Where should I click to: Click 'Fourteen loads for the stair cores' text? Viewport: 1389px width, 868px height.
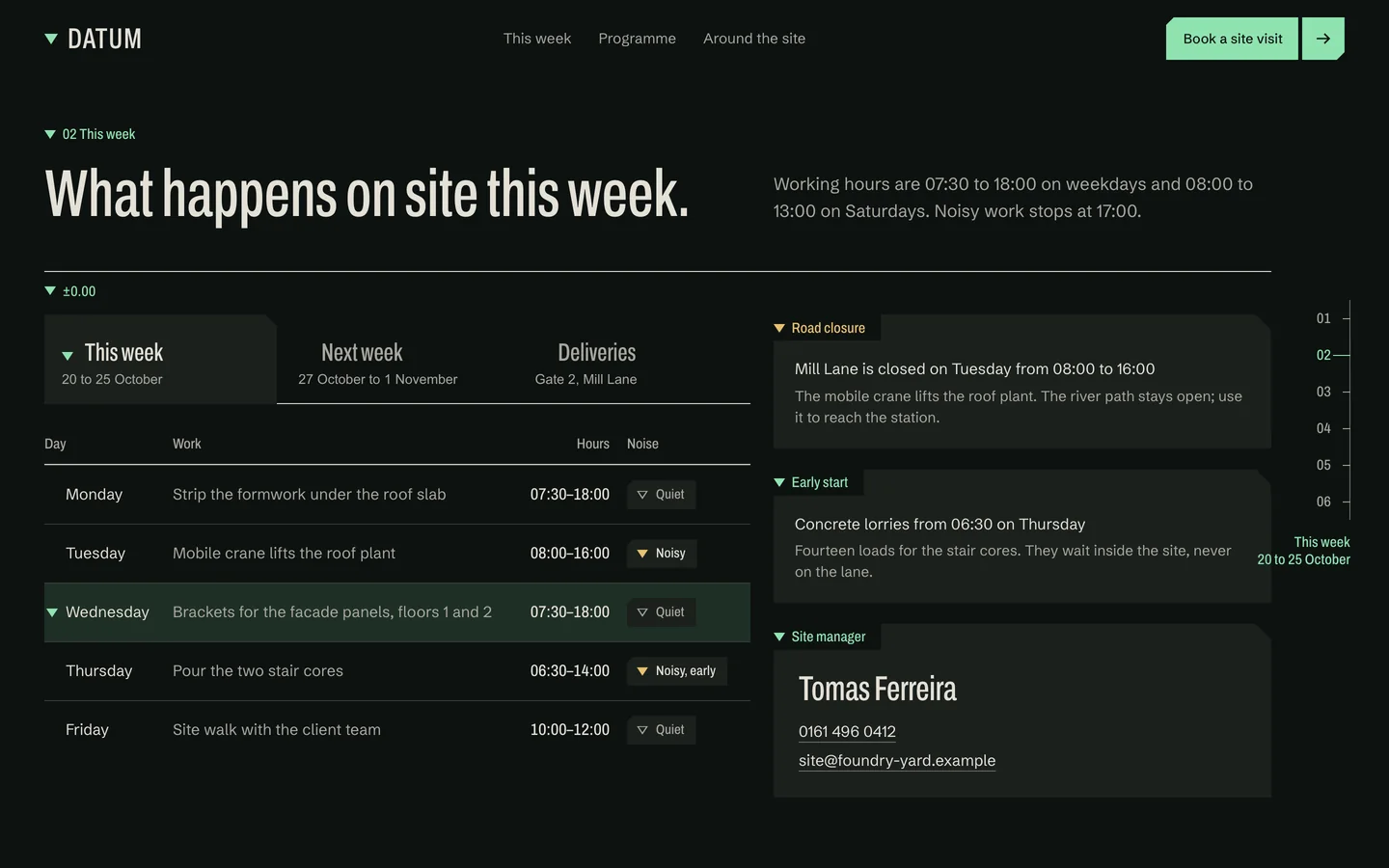[1013, 561]
